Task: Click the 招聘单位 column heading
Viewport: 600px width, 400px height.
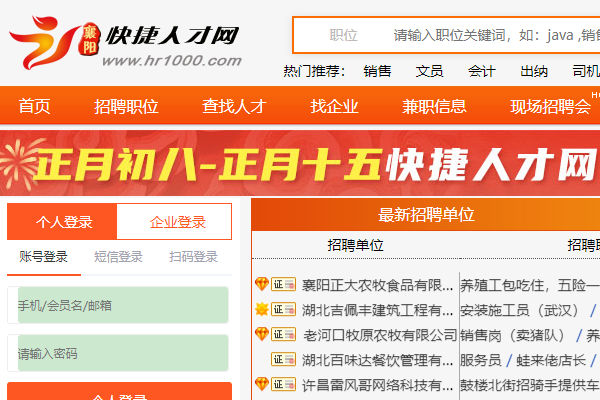Action: 355,245
